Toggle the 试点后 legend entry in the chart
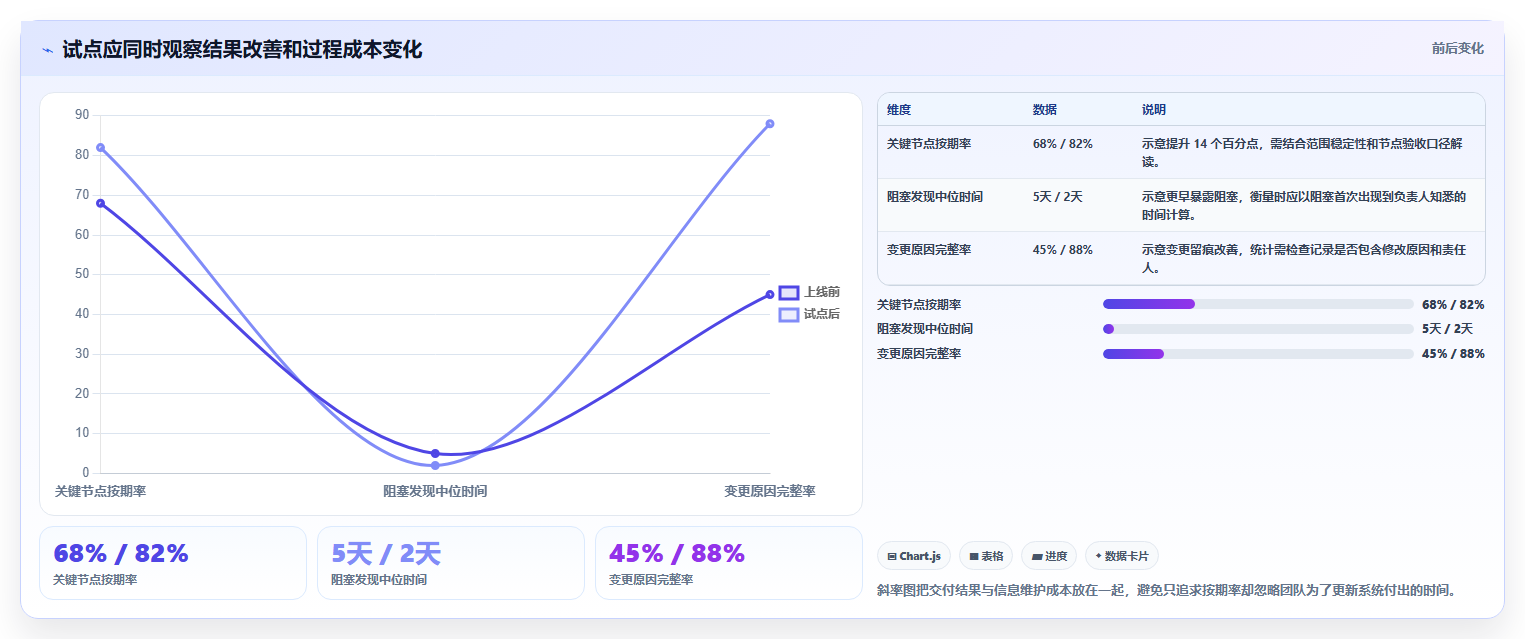The image size is (1525, 639). (x=809, y=314)
